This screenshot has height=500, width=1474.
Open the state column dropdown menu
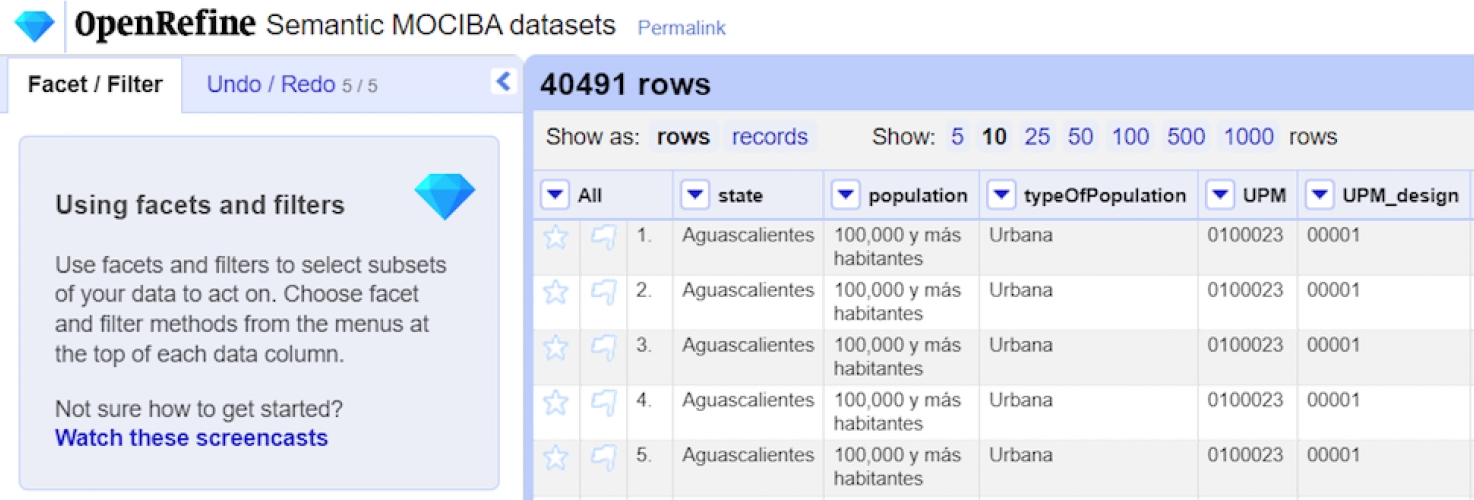pos(694,195)
